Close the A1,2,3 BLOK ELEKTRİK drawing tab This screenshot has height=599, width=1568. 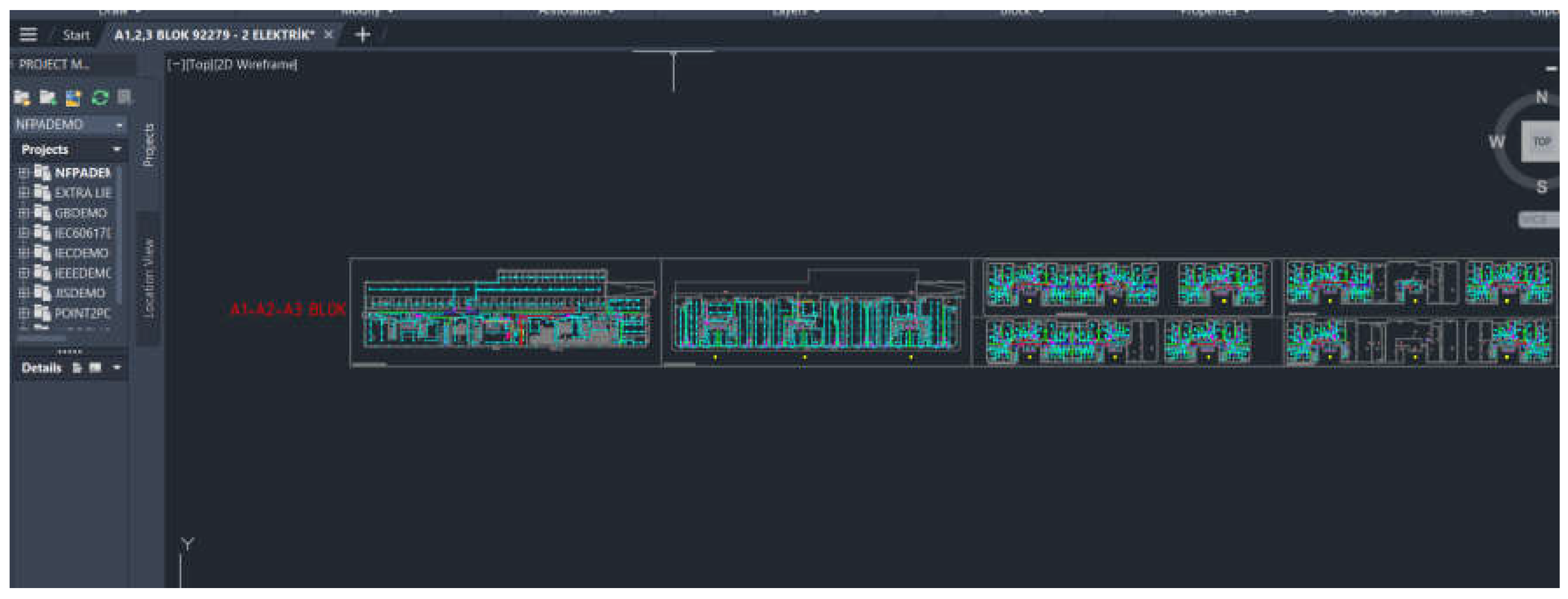point(329,35)
